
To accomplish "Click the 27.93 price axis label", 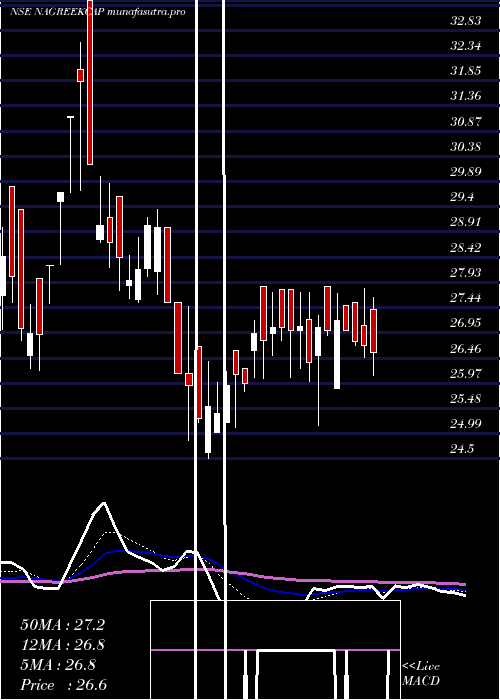I will [x=466, y=272].
